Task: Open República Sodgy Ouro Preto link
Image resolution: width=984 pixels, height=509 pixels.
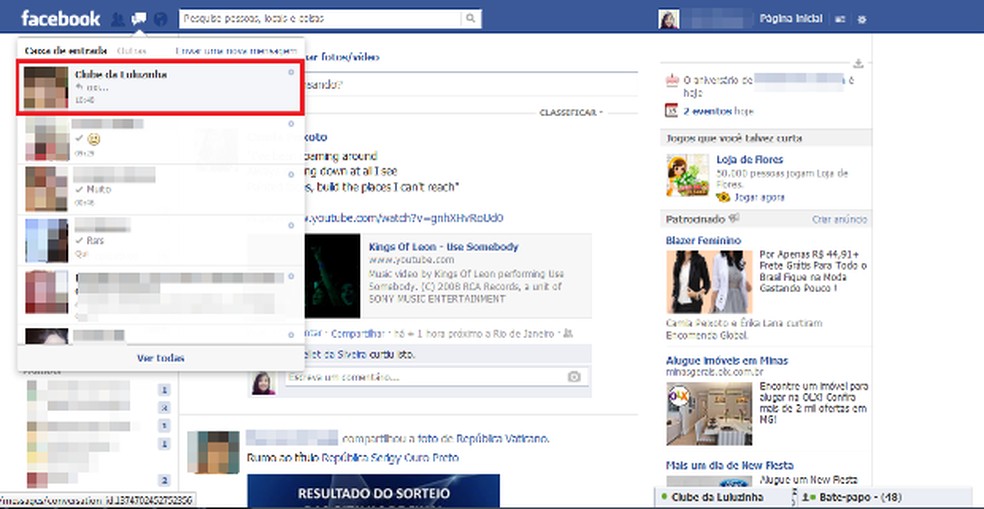Action: pos(390,458)
